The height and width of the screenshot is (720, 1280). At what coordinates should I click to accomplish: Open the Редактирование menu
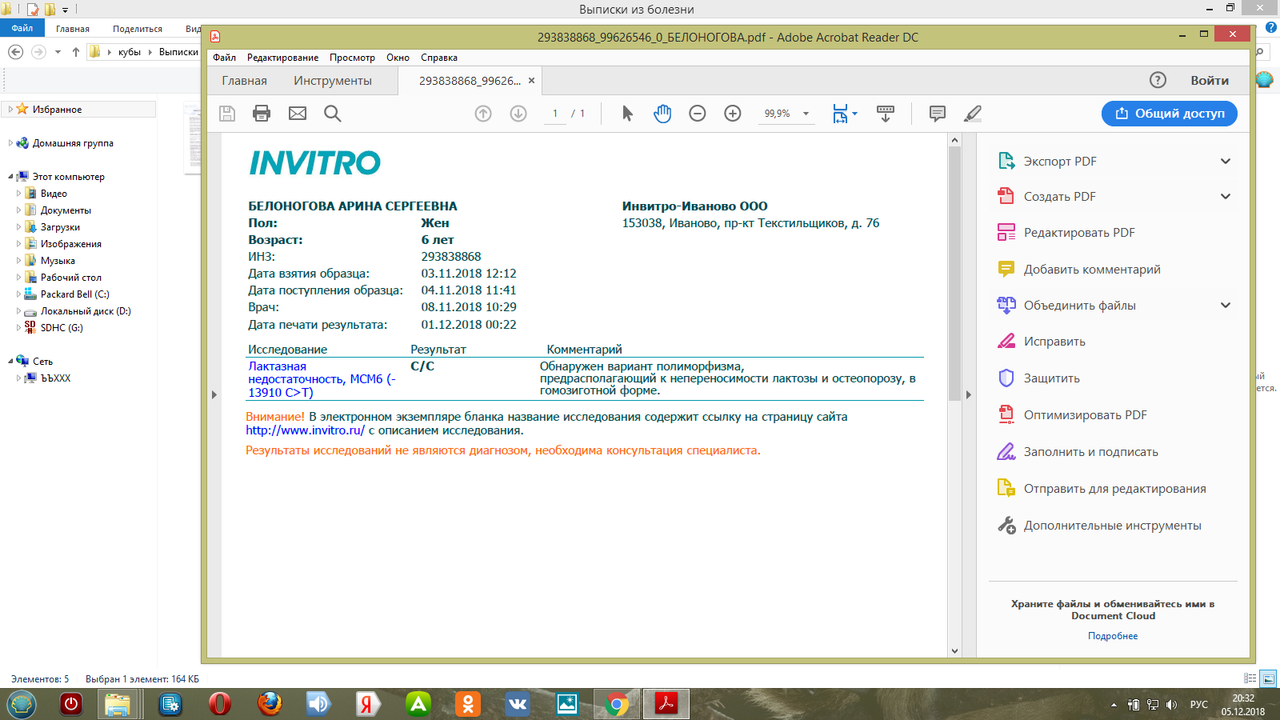pyautogui.click(x=283, y=58)
